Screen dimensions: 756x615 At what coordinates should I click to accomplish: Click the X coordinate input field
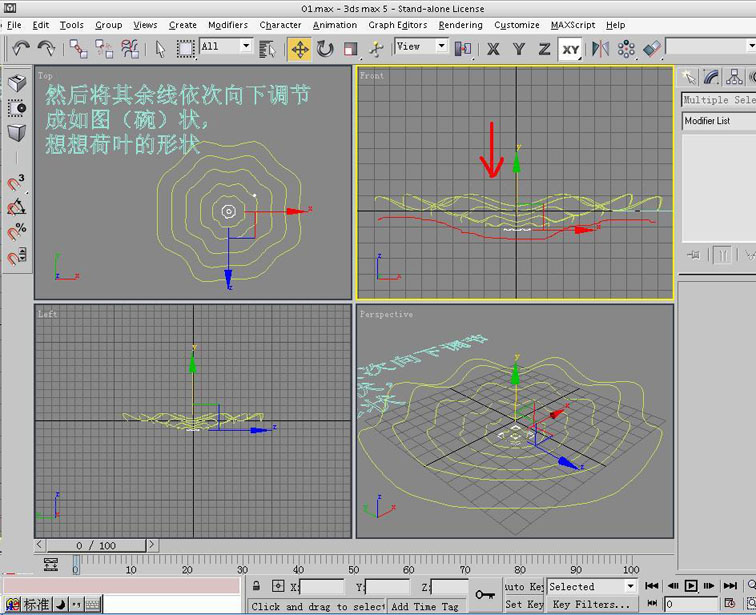click(x=322, y=587)
